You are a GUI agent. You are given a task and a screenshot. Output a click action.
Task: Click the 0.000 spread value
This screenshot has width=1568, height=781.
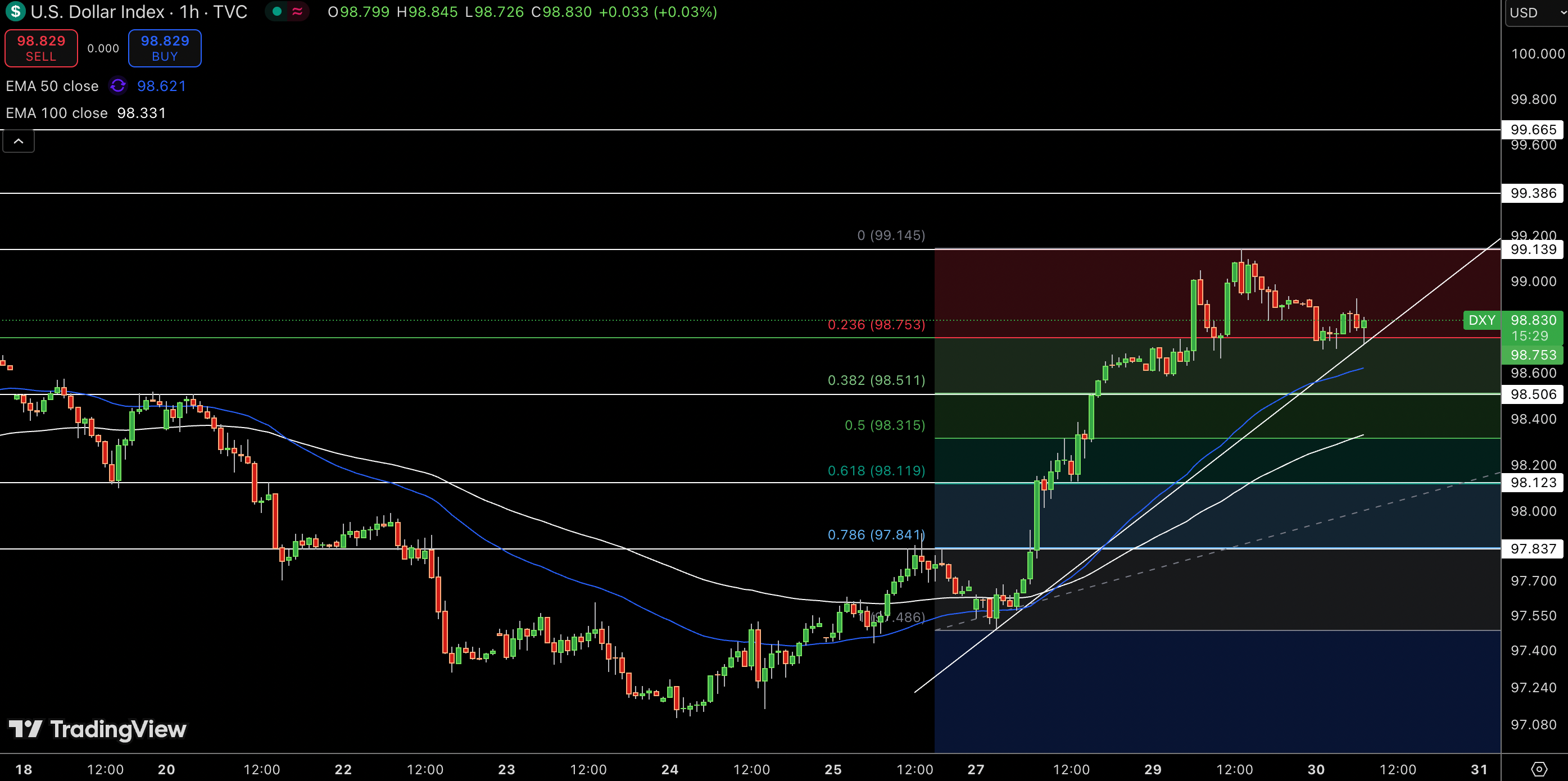click(103, 48)
